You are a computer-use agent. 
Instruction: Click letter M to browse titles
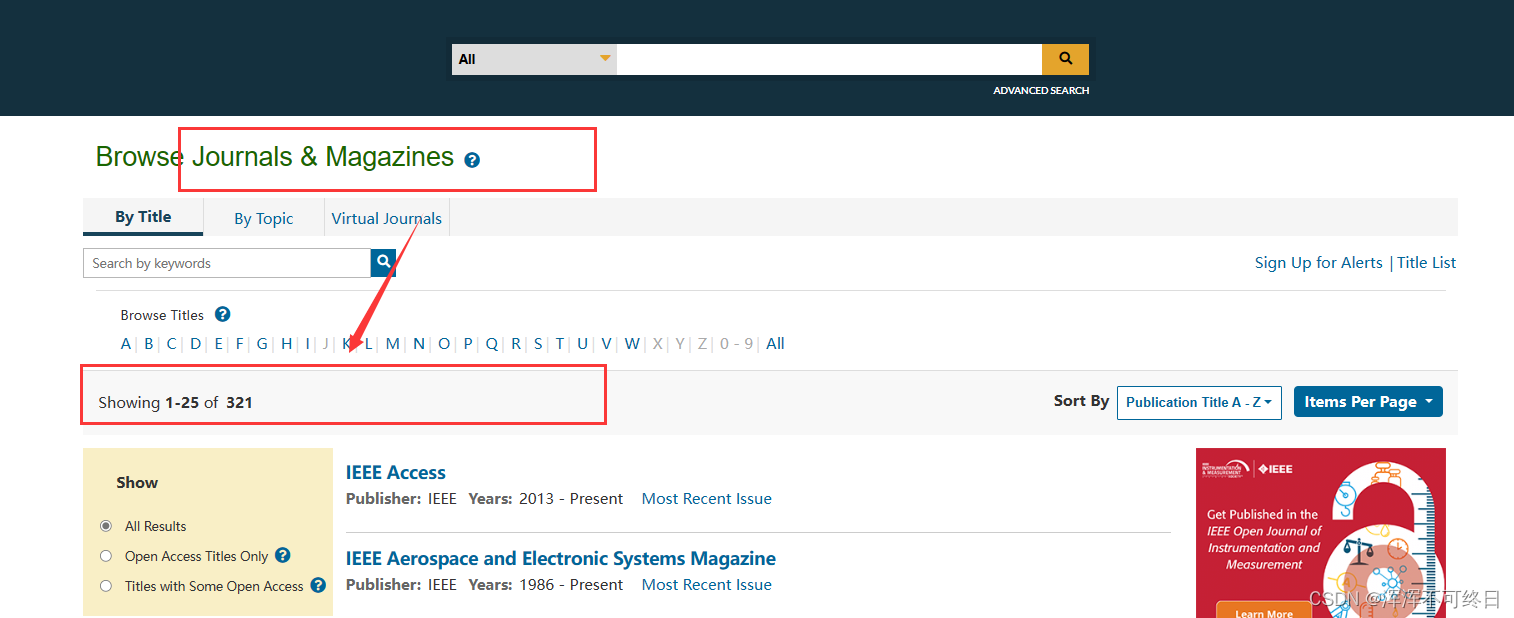[392, 343]
